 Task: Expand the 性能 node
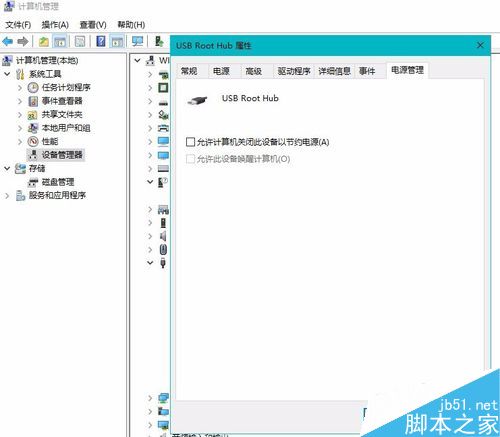tap(20, 141)
